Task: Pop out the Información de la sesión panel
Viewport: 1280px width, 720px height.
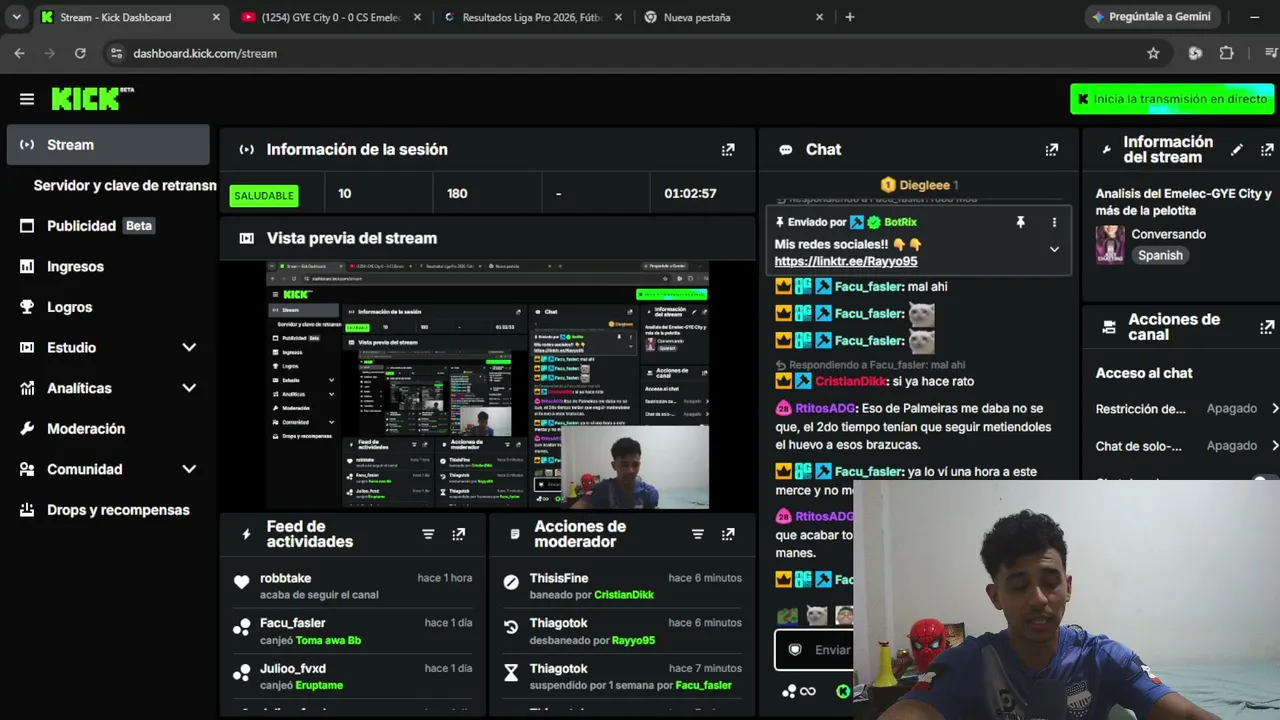Action: click(x=728, y=150)
